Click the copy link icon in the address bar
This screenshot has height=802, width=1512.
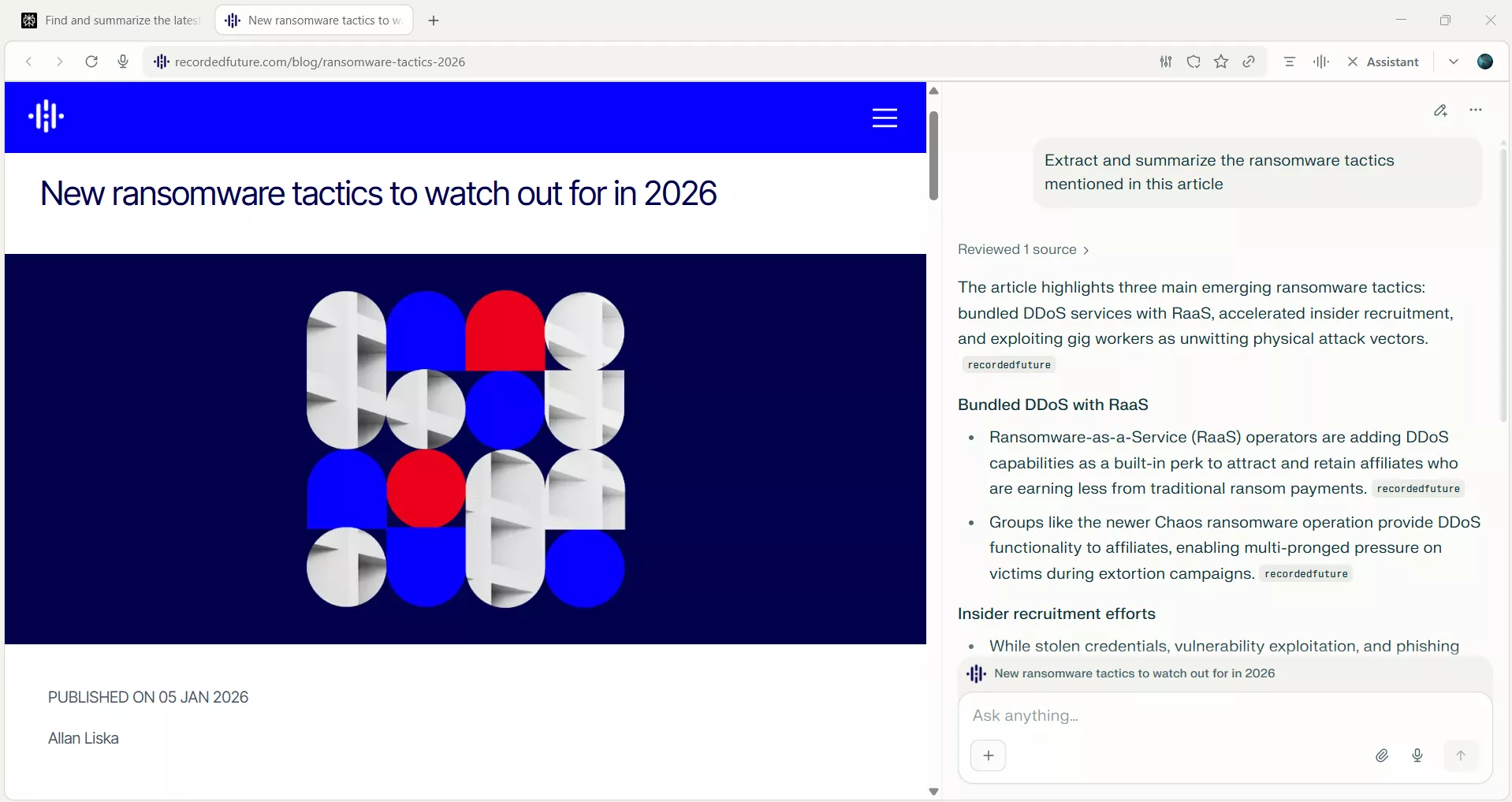[1249, 62]
